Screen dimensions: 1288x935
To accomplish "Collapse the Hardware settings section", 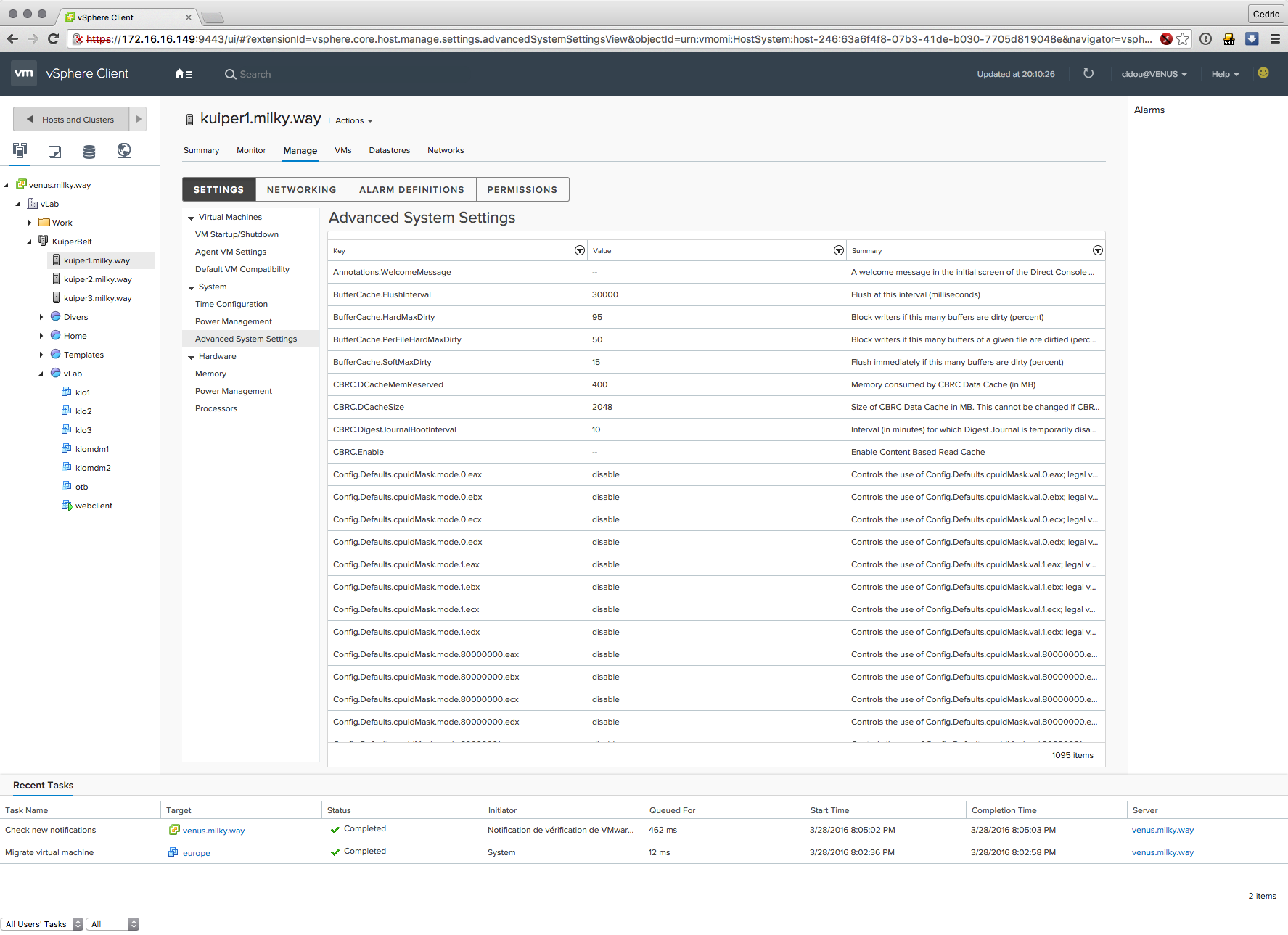I will pos(192,357).
